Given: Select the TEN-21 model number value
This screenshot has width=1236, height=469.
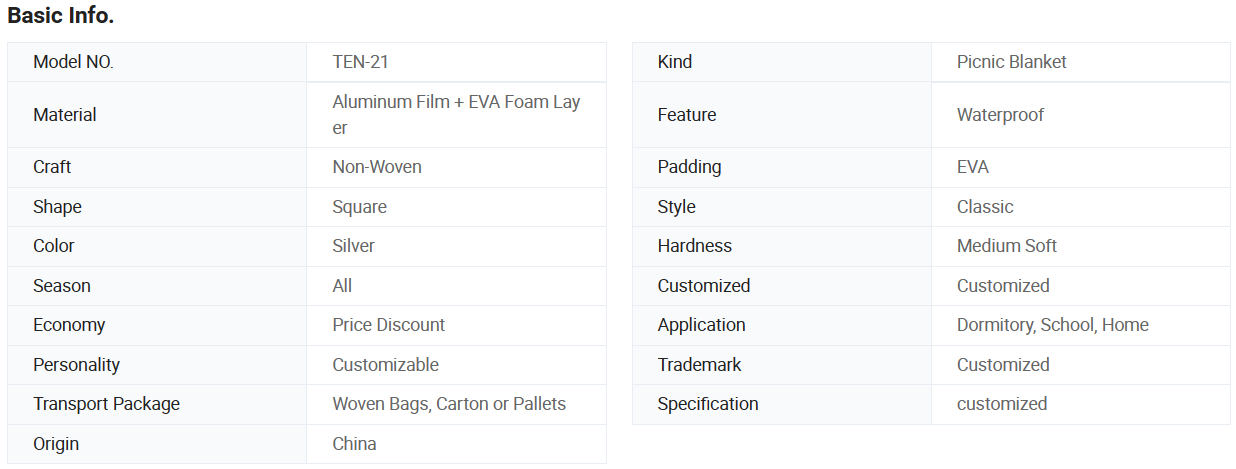Looking at the screenshot, I should [x=360, y=62].
